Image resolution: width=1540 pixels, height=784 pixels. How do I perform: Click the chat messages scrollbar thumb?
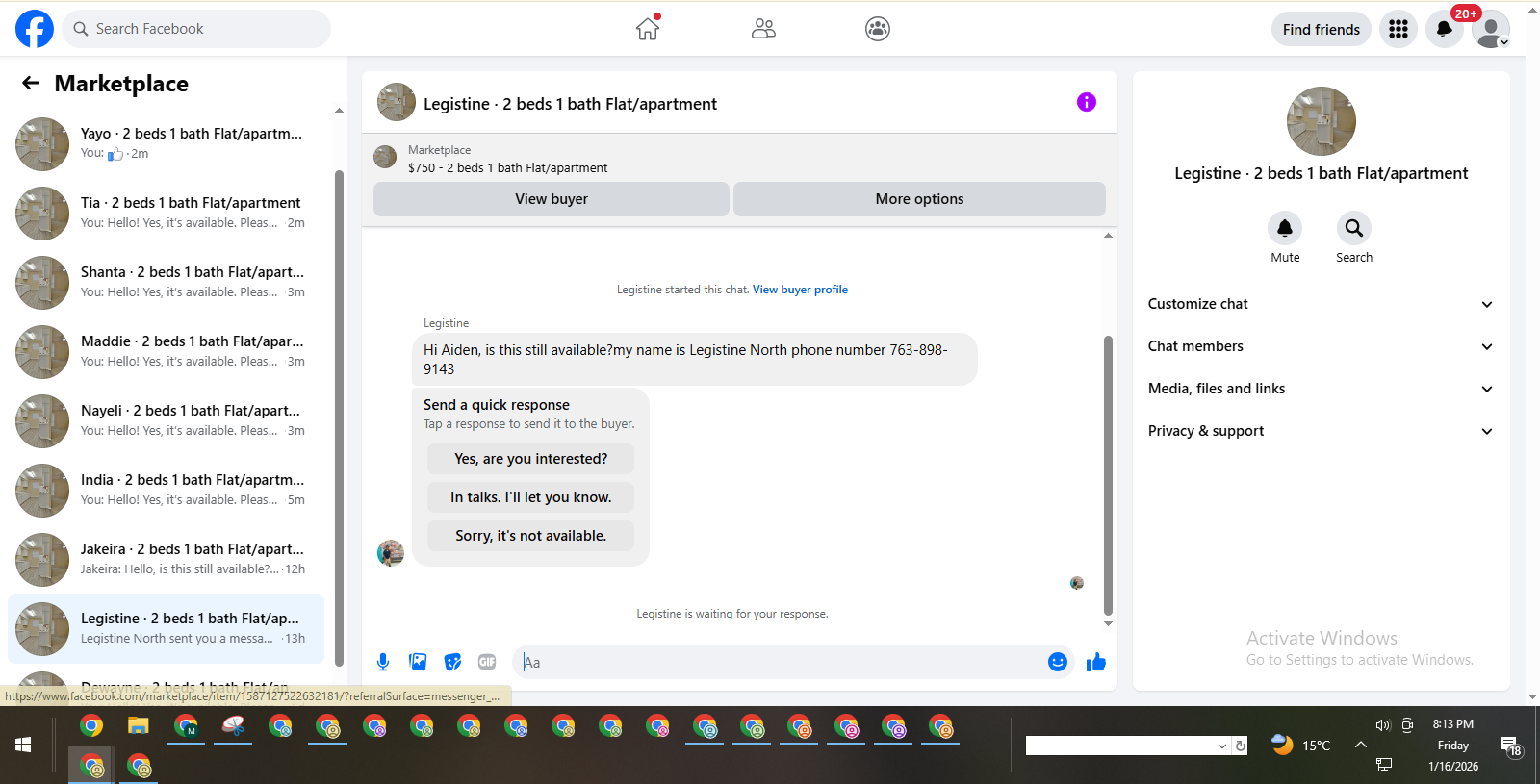tap(1108, 475)
